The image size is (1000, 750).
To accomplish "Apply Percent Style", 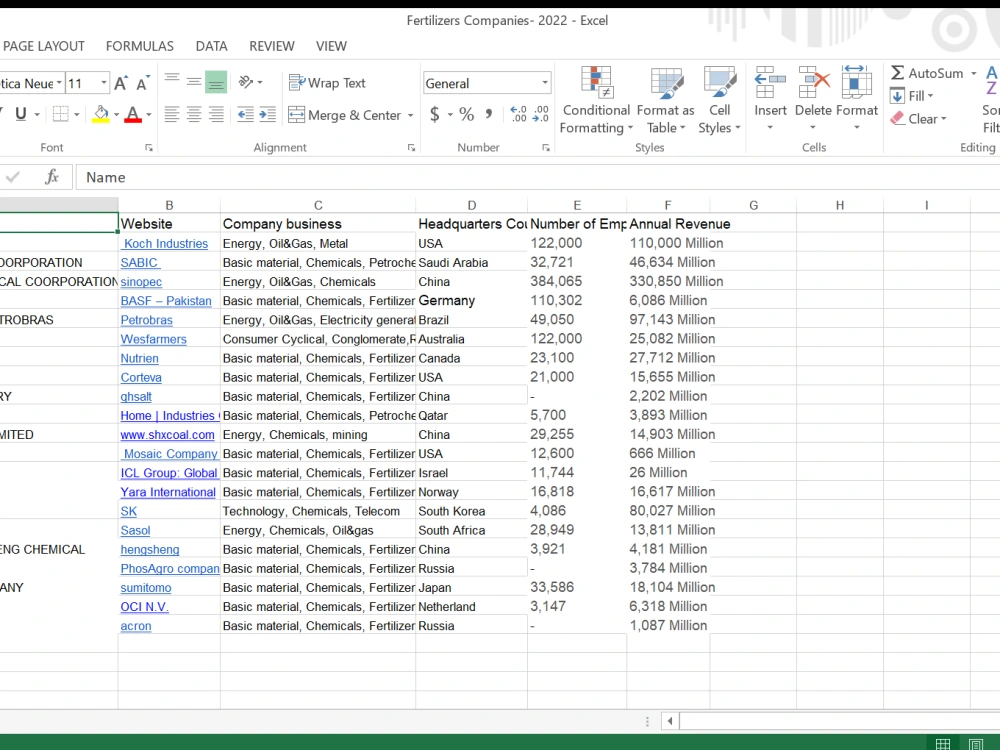I will tap(467, 115).
